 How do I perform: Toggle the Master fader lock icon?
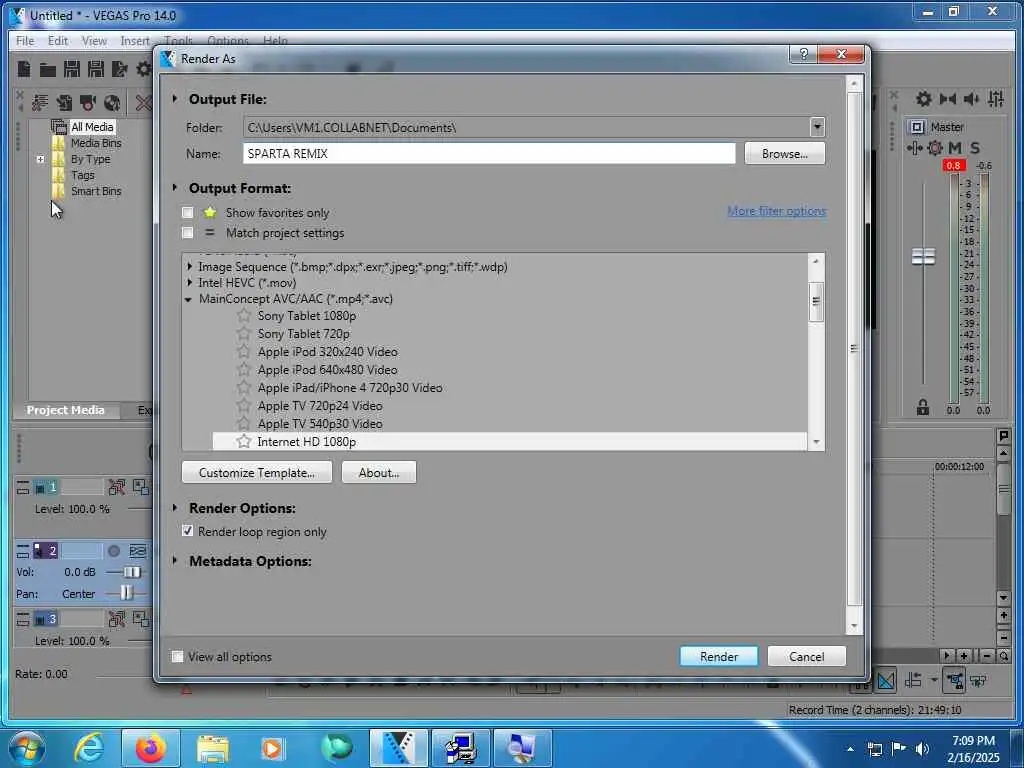pyautogui.click(x=922, y=408)
